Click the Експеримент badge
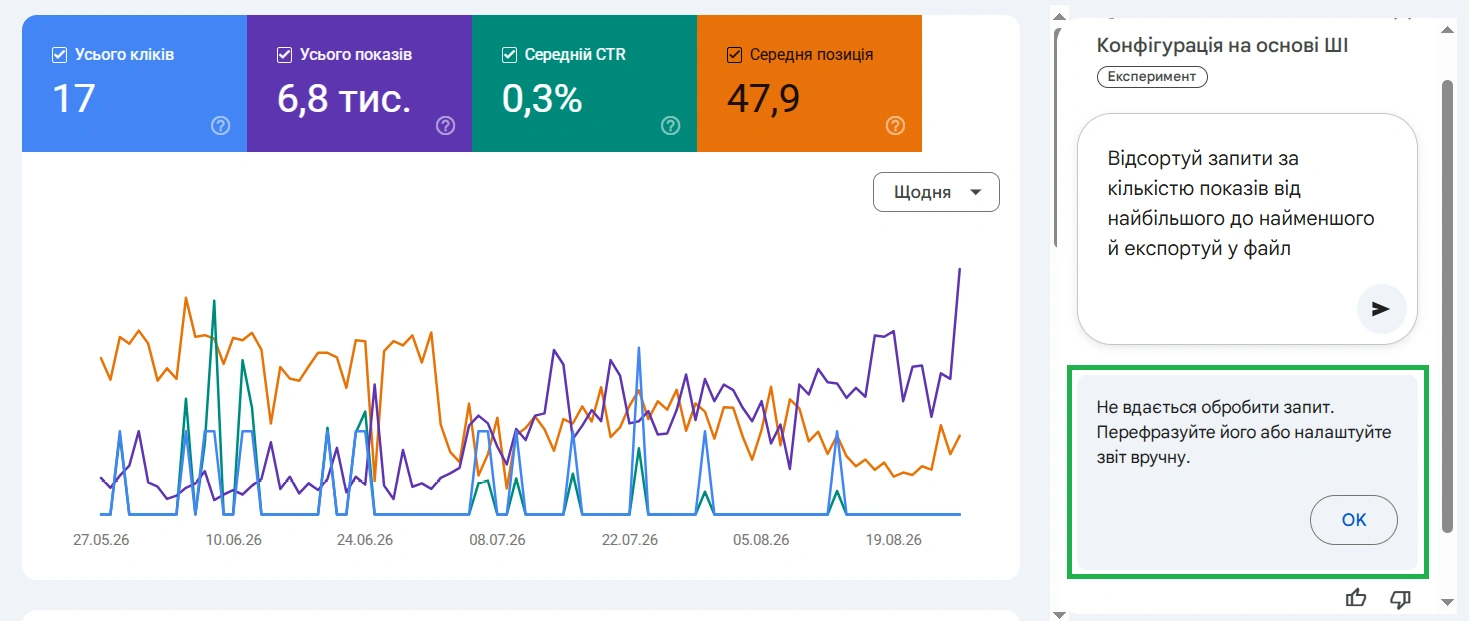Screen dimensions: 1469x621 coord(1152,76)
